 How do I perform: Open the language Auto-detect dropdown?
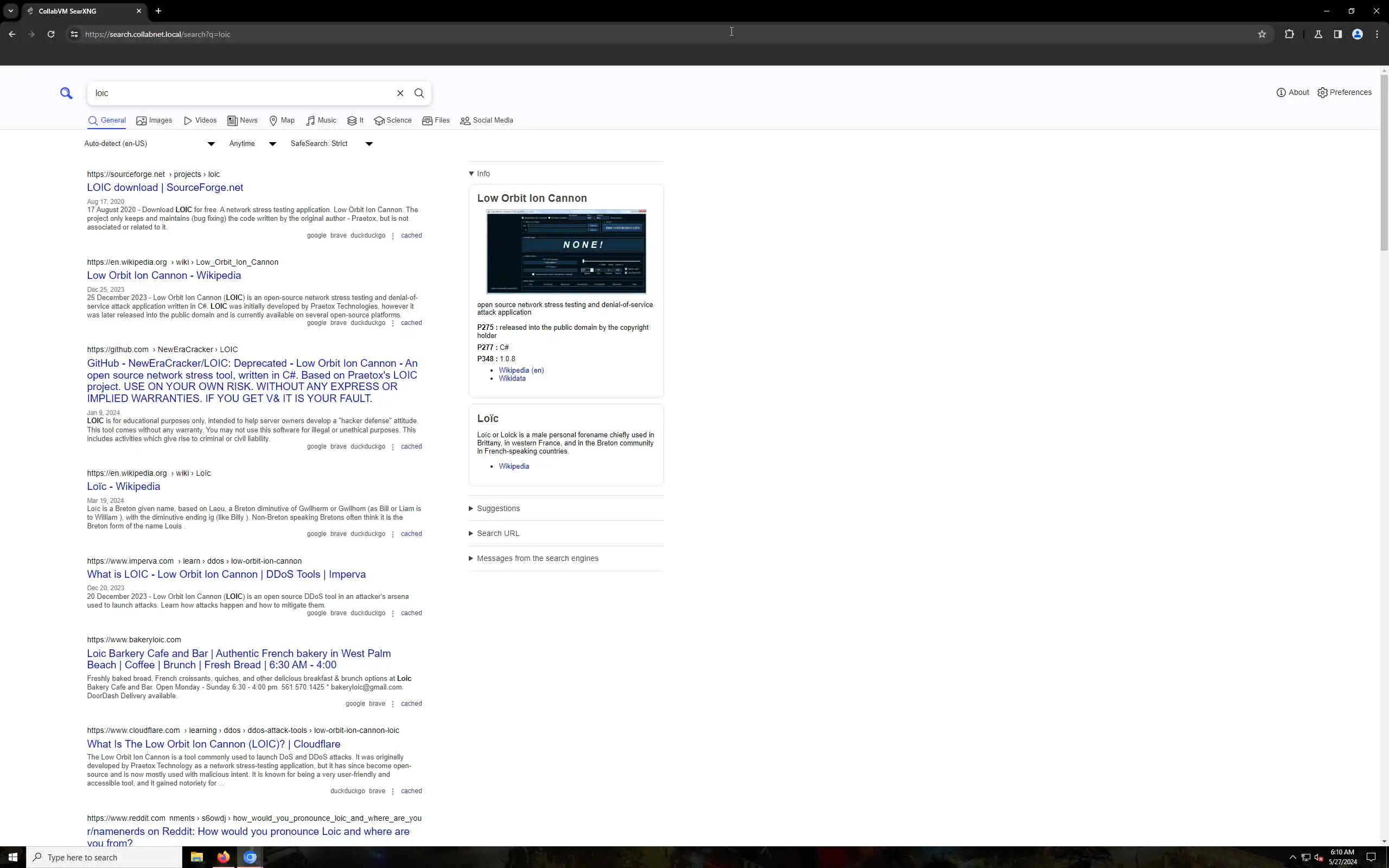pyautogui.click(x=149, y=144)
